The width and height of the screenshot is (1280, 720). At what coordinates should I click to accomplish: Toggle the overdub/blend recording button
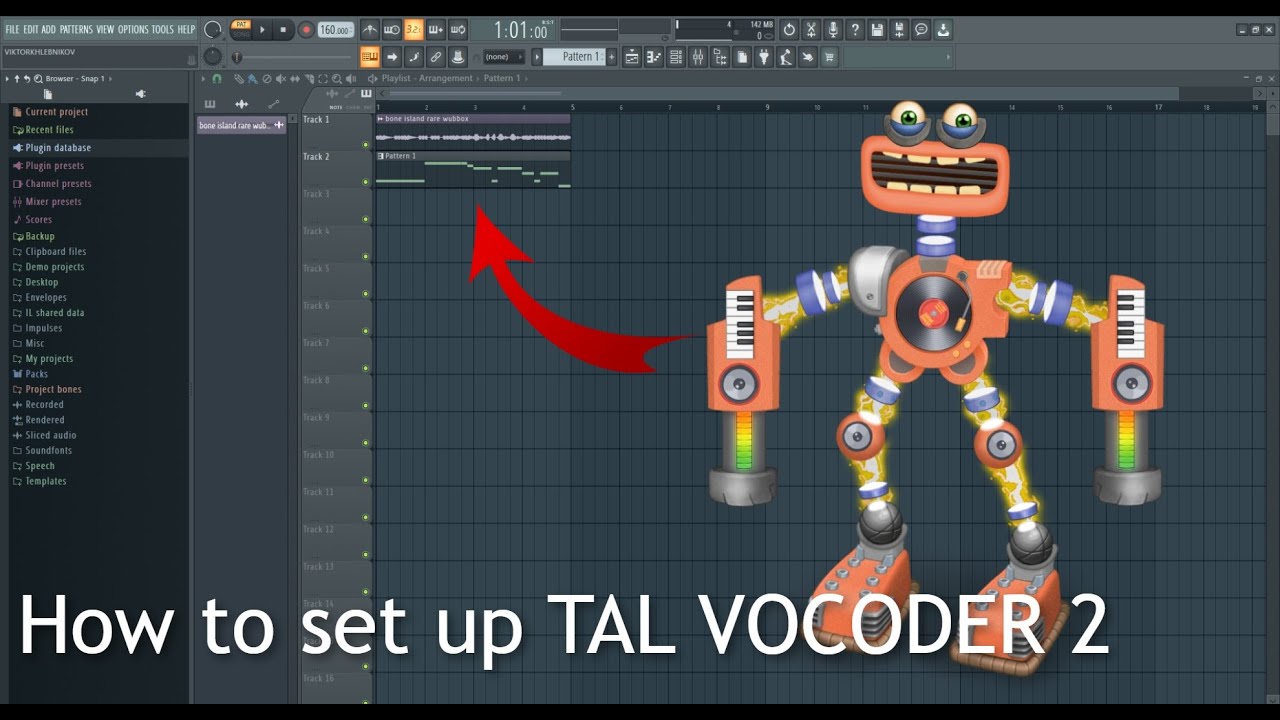pos(435,30)
